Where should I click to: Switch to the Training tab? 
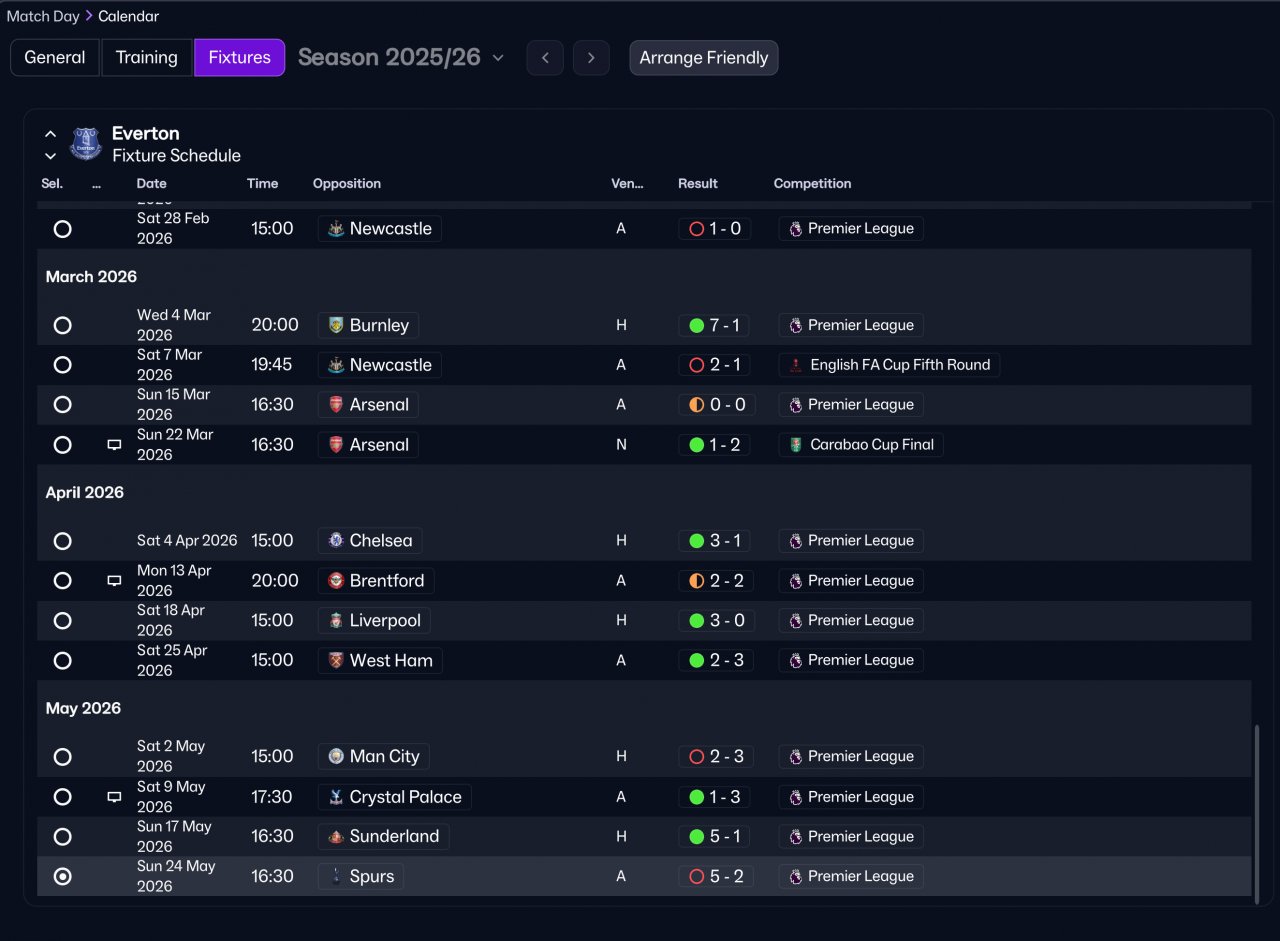tap(146, 58)
